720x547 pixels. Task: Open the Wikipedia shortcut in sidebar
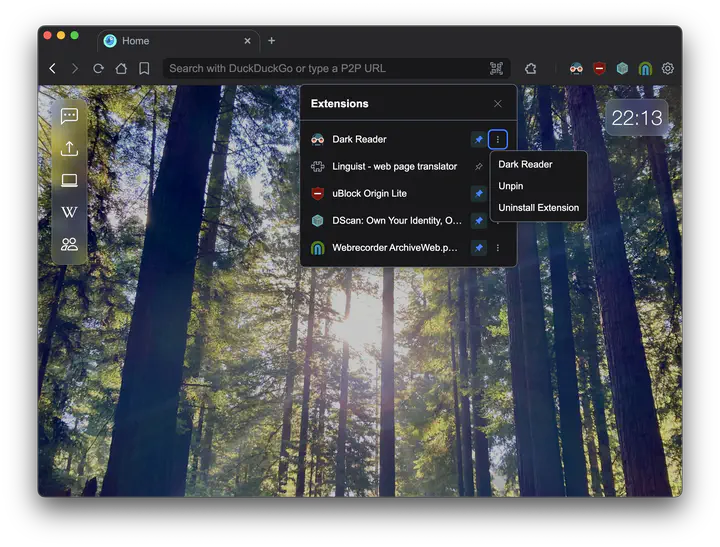click(69, 212)
